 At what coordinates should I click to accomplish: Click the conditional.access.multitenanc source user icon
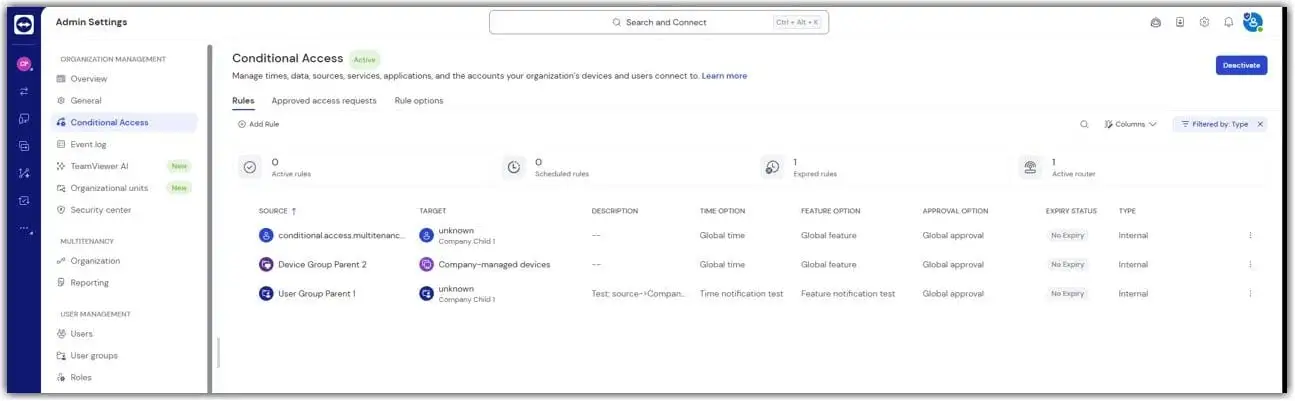[266, 236]
